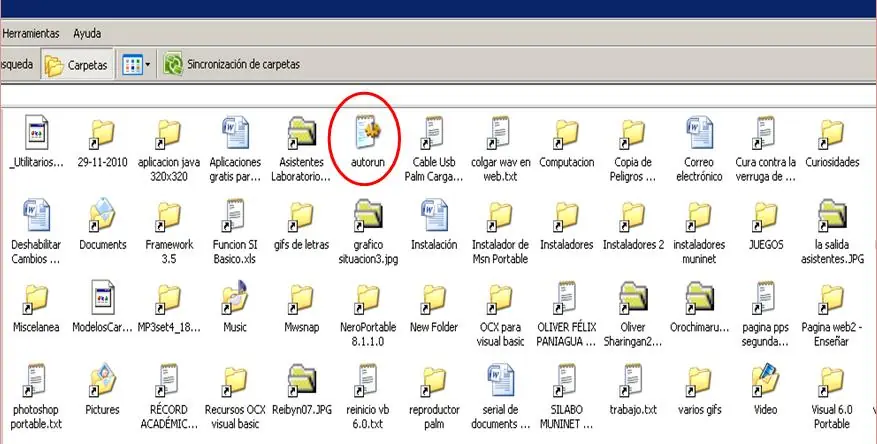Select Cura contra la verruga text file
Screen dimensions: 877x444
pos(765,133)
